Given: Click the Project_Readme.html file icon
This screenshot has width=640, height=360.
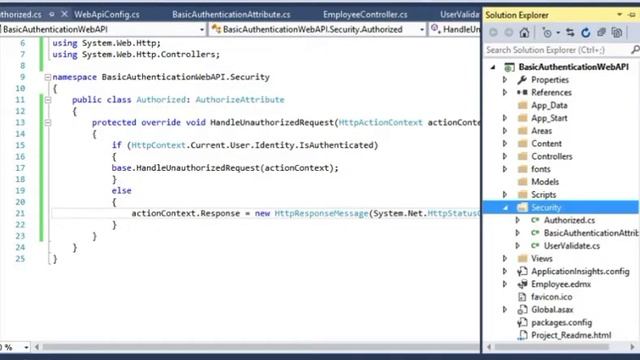Looking at the screenshot, I should (522, 335).
